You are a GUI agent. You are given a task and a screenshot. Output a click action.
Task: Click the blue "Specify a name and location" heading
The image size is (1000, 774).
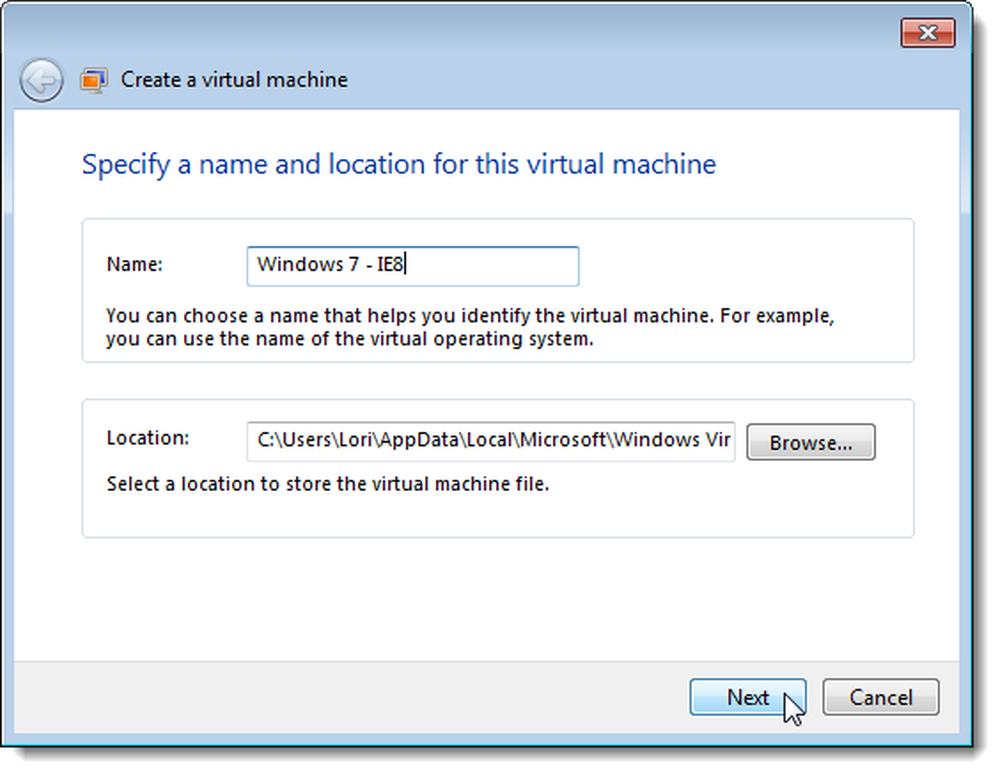tap(399, 164)
